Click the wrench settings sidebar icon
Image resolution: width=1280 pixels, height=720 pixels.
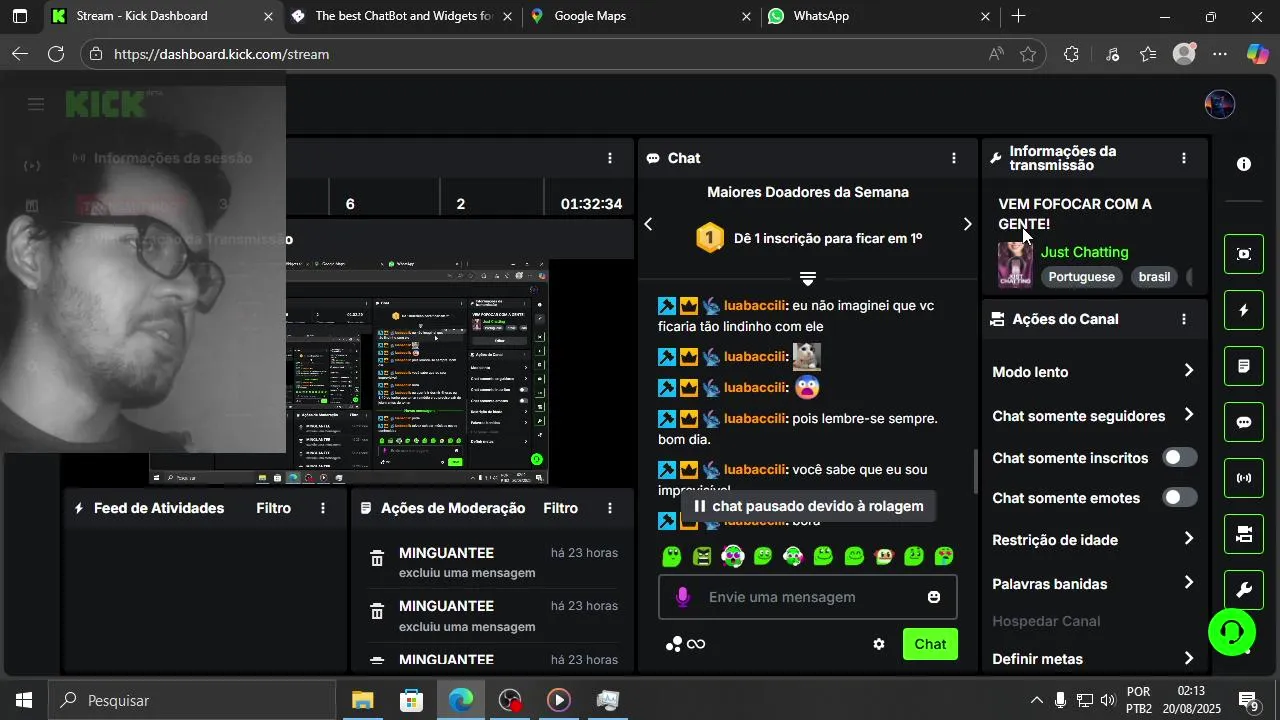point(1244,590)
